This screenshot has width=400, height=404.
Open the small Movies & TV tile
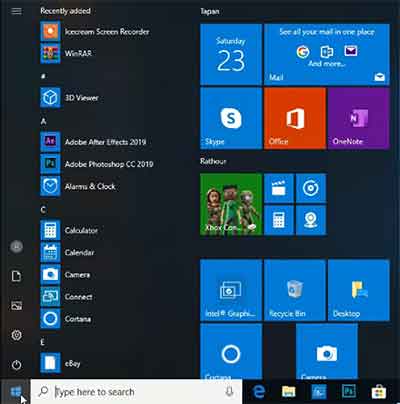coord(279,188)
